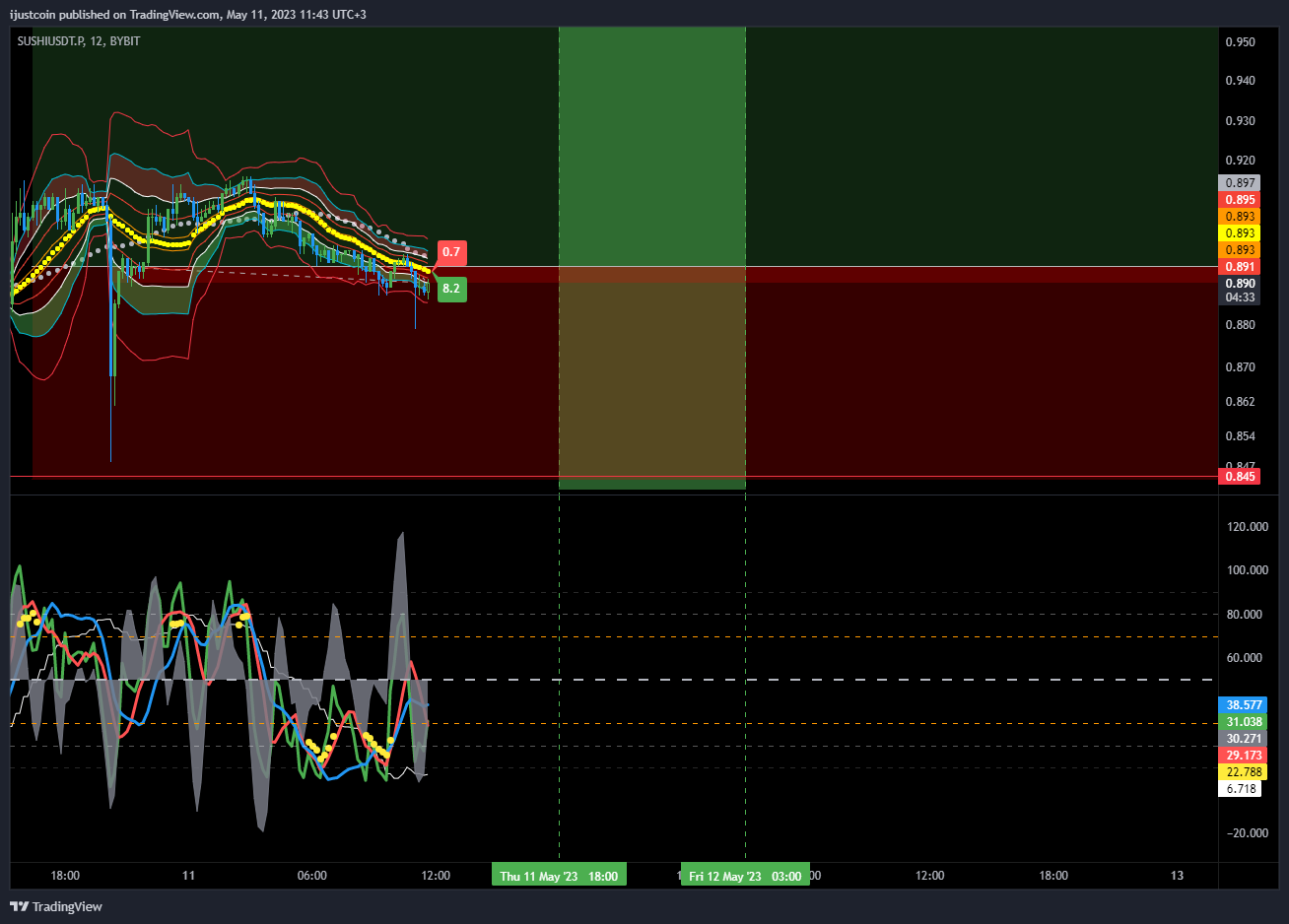Click the green 31.038 indicator value
The height and width of the screenshot is (924, 1289).
pos(1244,722)
